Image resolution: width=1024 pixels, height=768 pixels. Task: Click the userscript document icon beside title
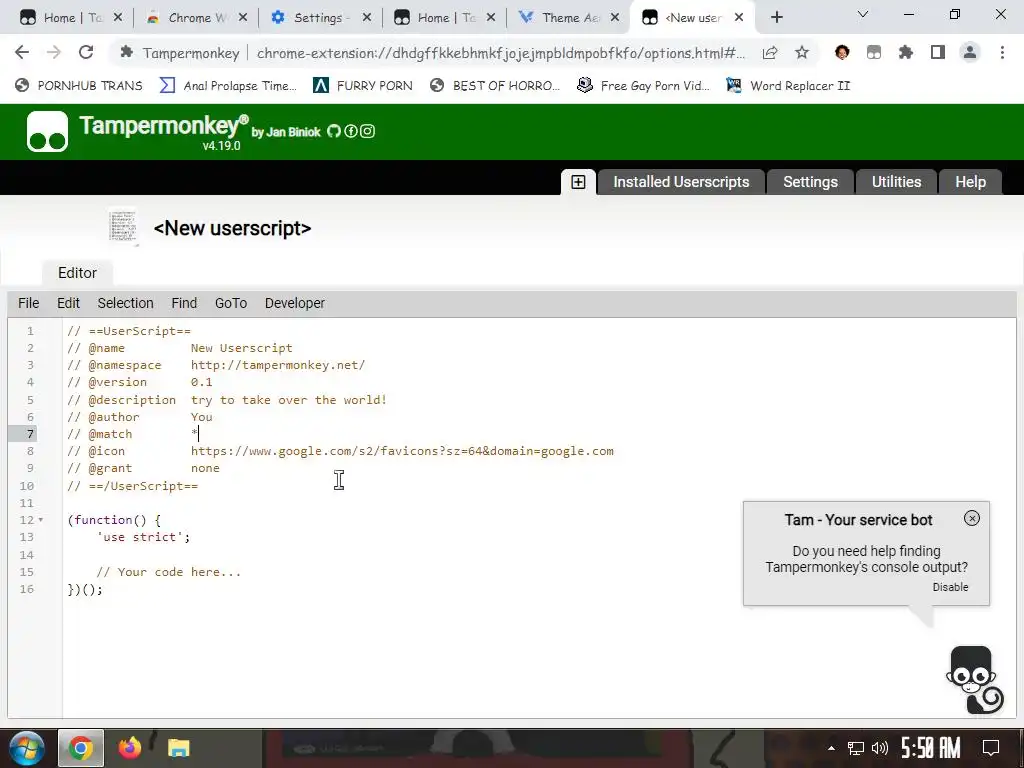pos(123,227)
